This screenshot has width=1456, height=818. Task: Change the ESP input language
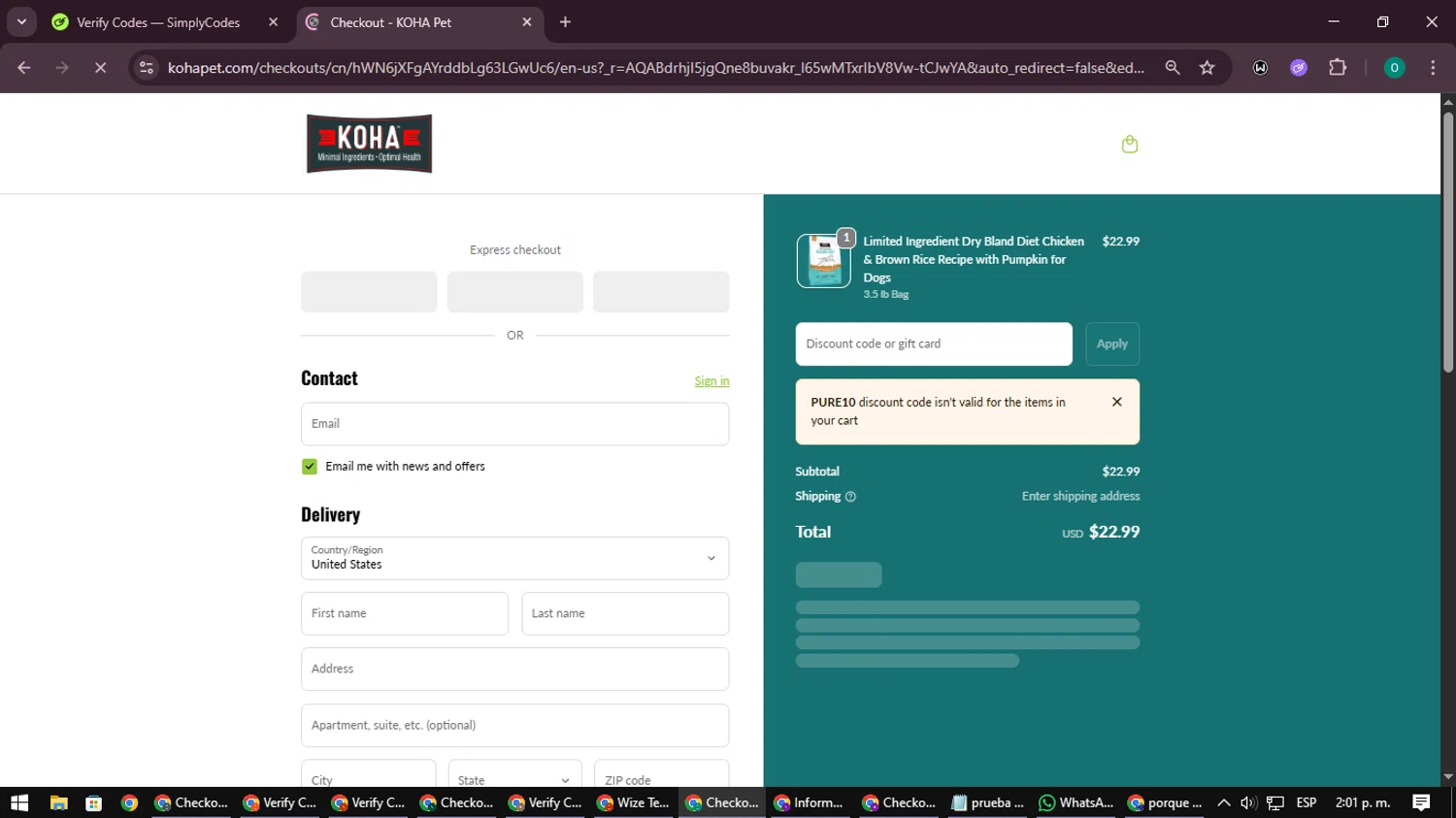(1307, 802)
